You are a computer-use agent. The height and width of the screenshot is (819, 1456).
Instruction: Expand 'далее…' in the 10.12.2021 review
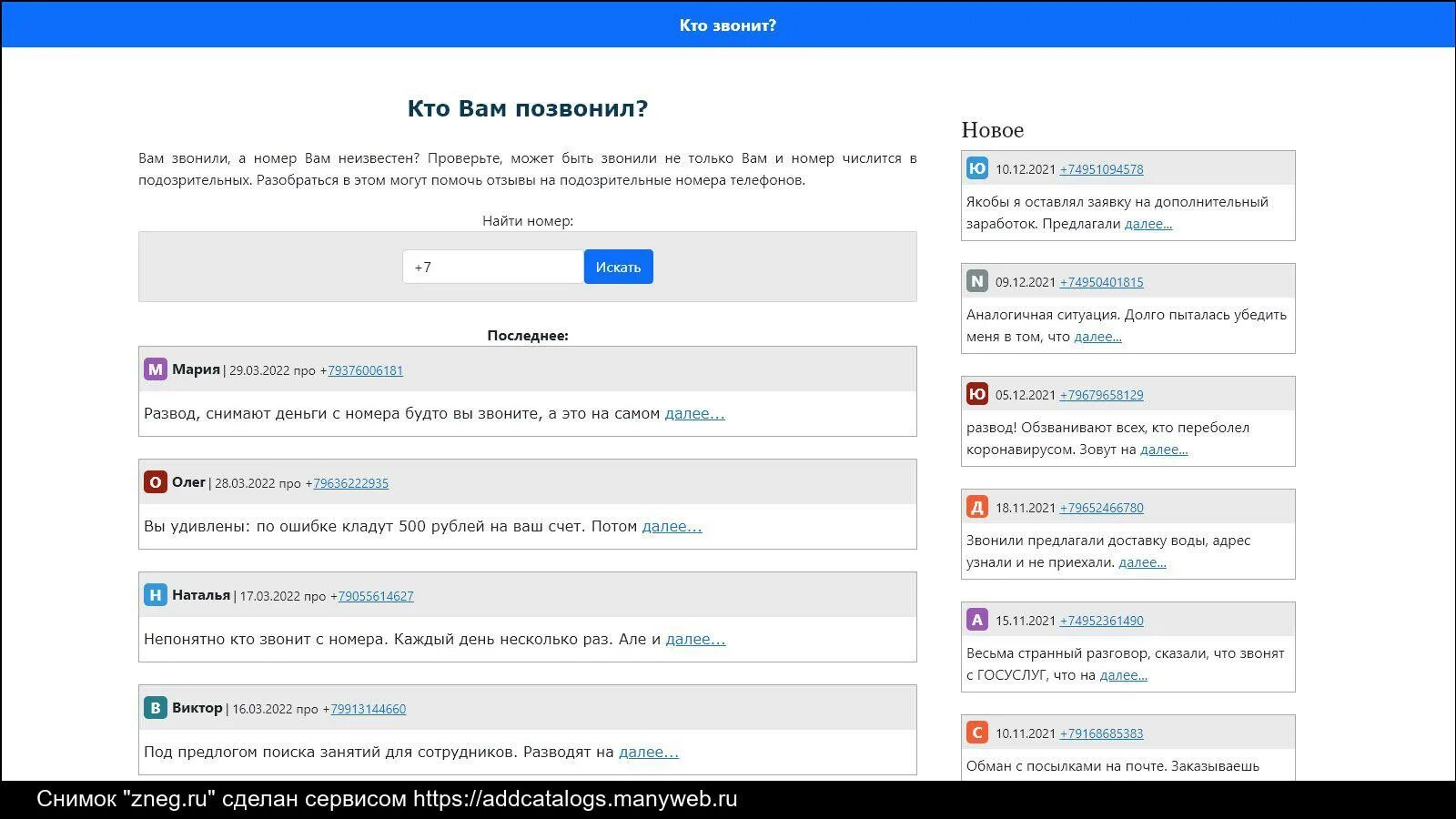(1148, 224)
